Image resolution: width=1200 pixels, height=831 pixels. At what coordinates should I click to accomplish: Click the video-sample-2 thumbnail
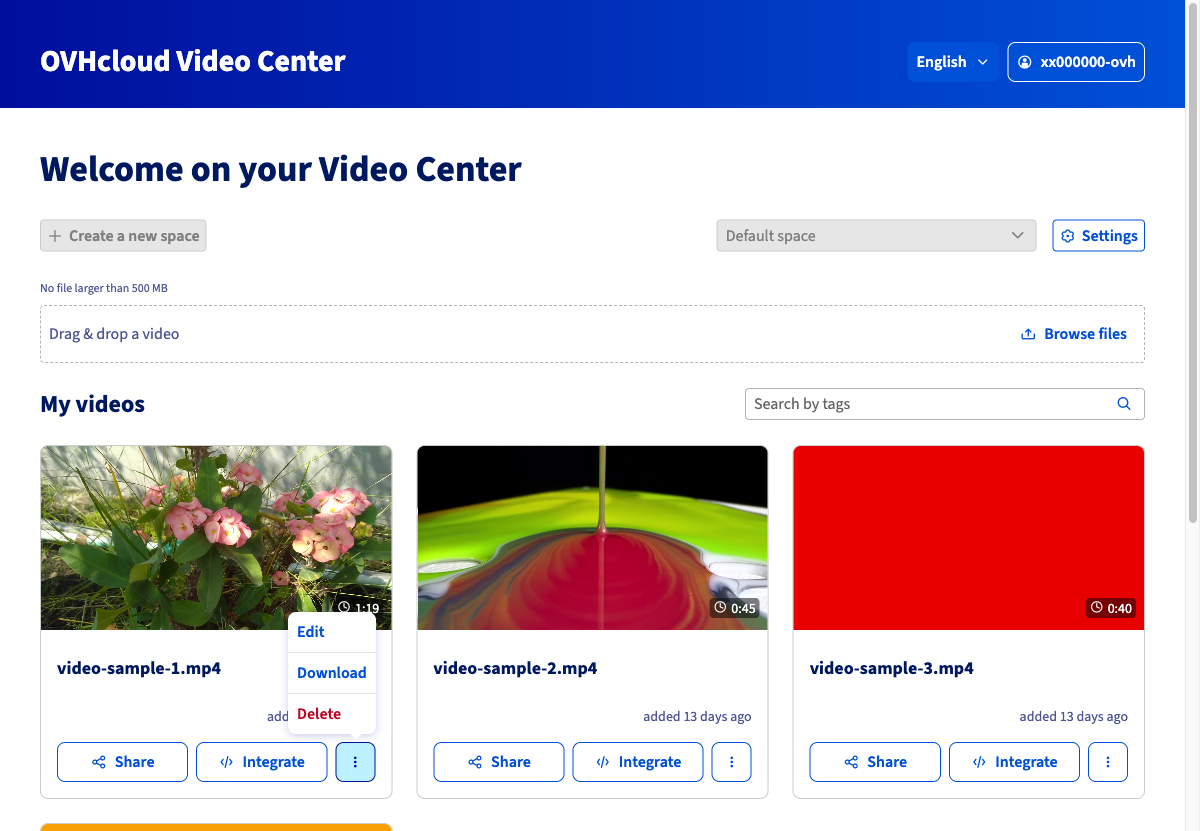coord(592,537)
